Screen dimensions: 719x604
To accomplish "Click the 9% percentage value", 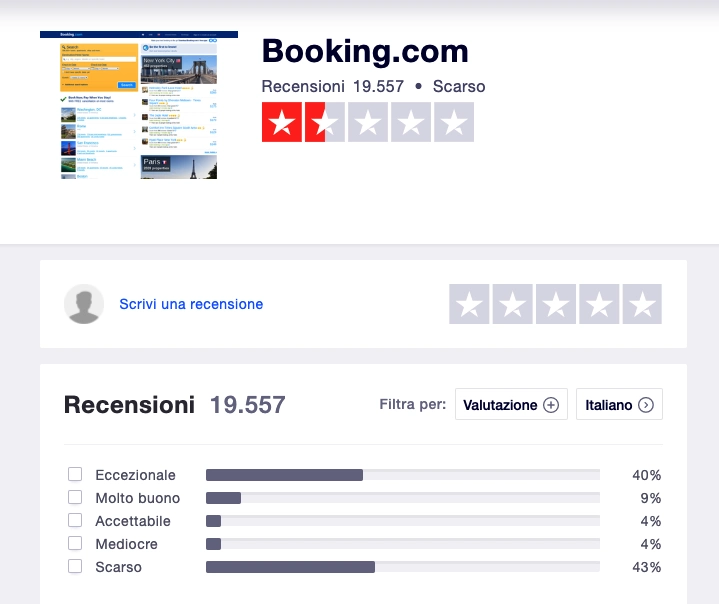I will (651, 498).
